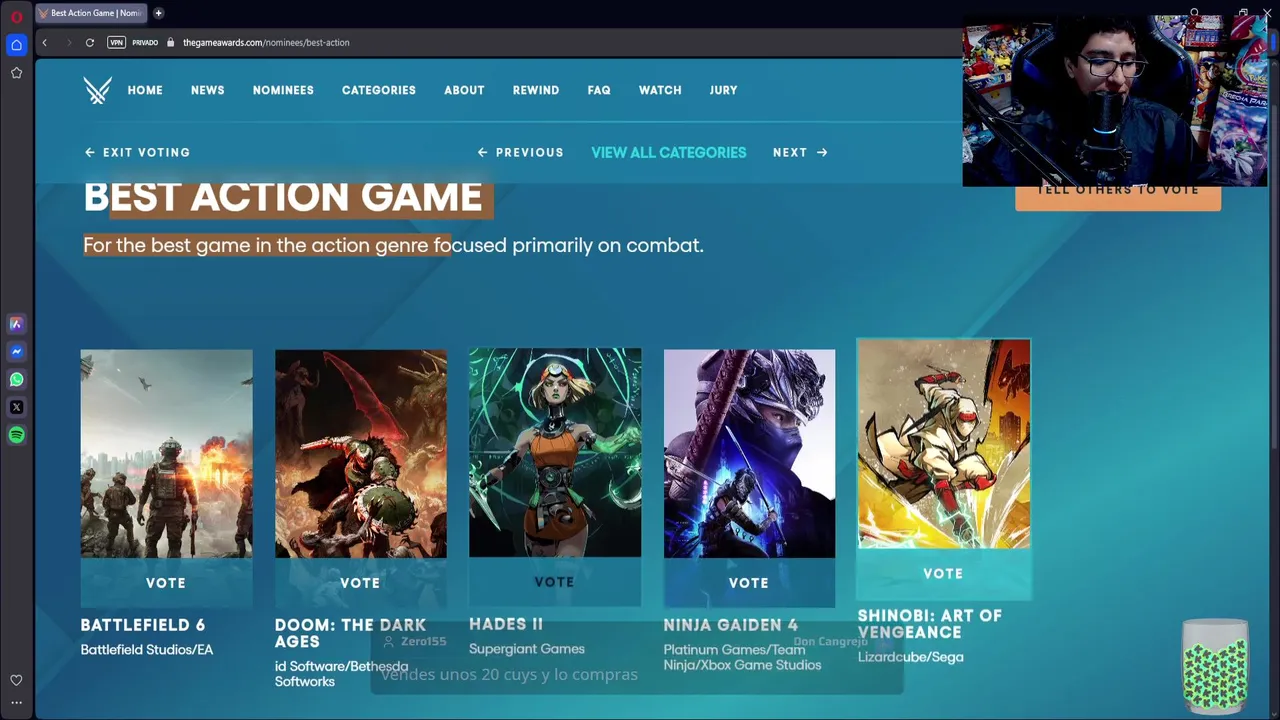1280x720 pixels.
Task: Click the NINJA GAIDEN 4 title text
Action: (x=730, y=625)
